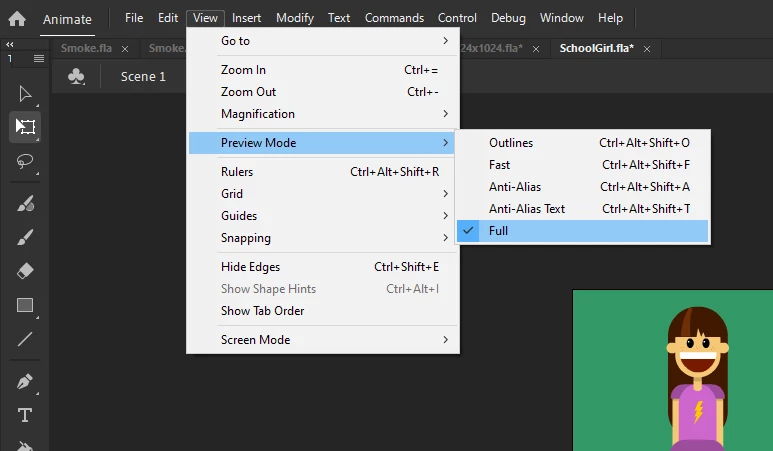Open the tools panel options menu
773x451 pixels.
click(x=39, y=59)
